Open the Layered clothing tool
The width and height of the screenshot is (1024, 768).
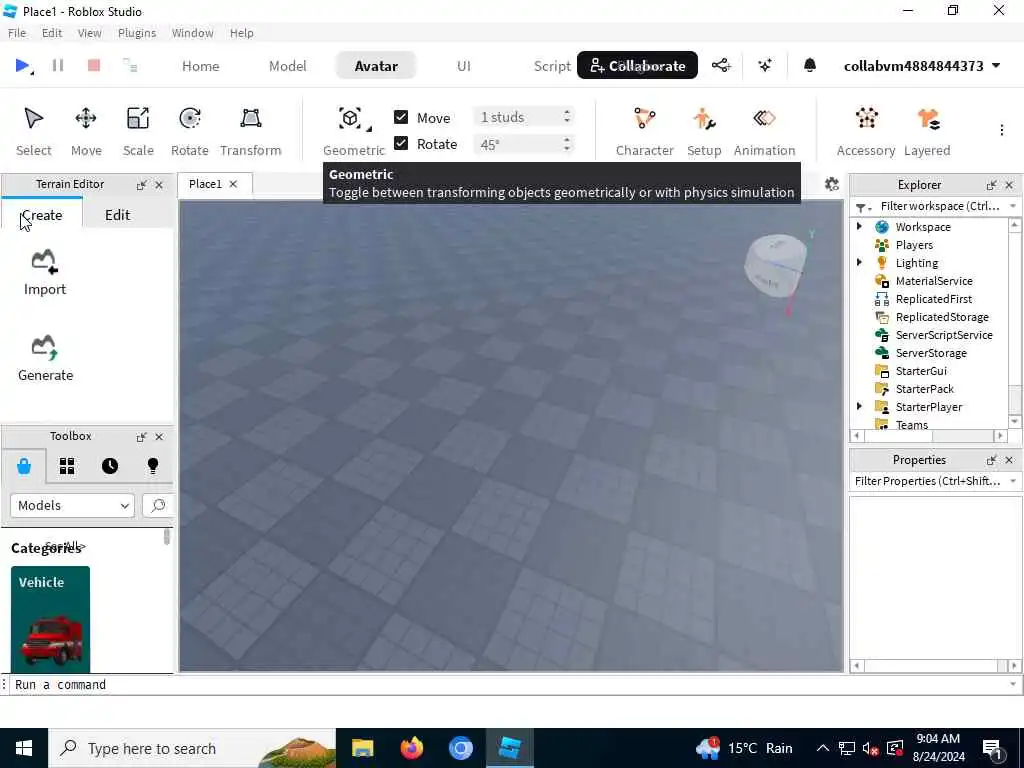927,131
